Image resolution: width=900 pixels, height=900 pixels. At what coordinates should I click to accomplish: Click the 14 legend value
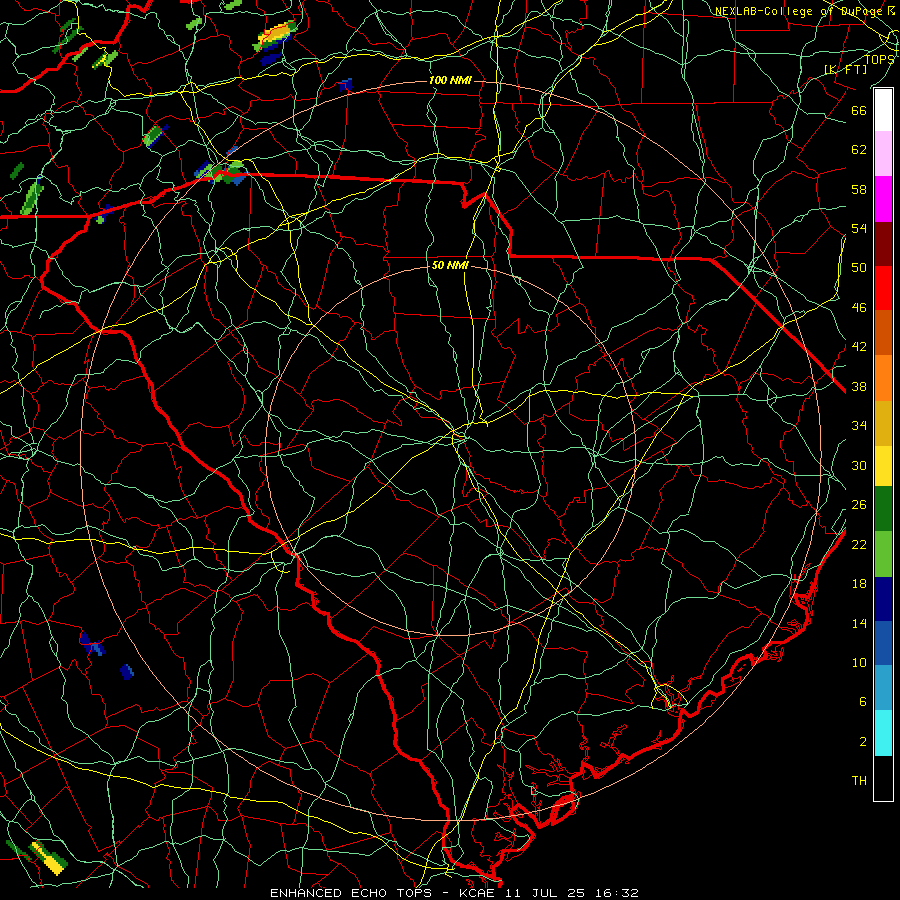pyautogui.click(x=859, y=623)
